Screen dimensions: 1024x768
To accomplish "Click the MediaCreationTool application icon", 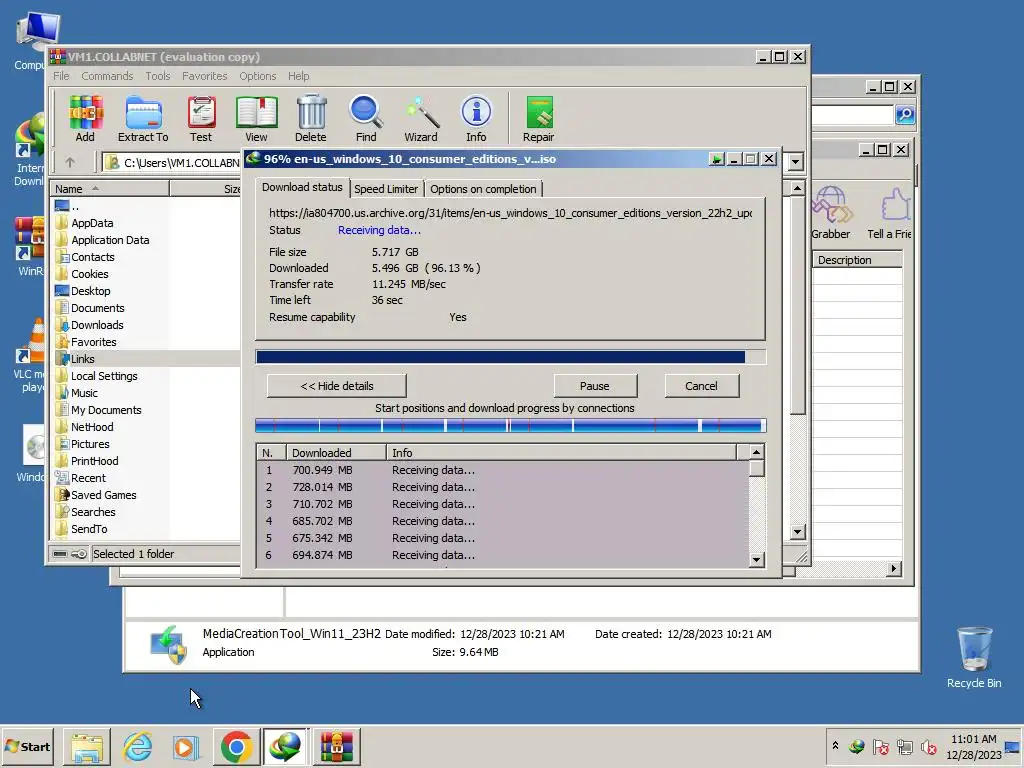I will 170,644.
